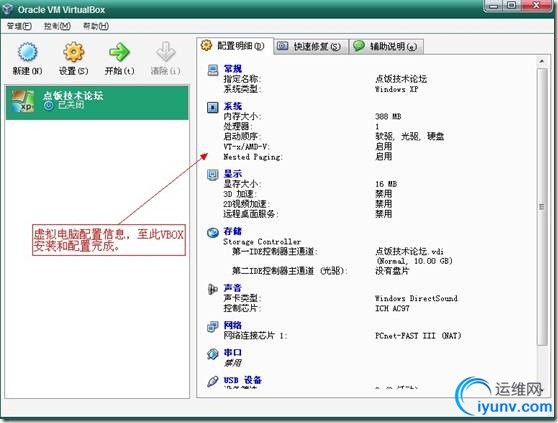Open the 控制(M) menu
This screenshot has width=558, height=423.
(x=57, y=26)
